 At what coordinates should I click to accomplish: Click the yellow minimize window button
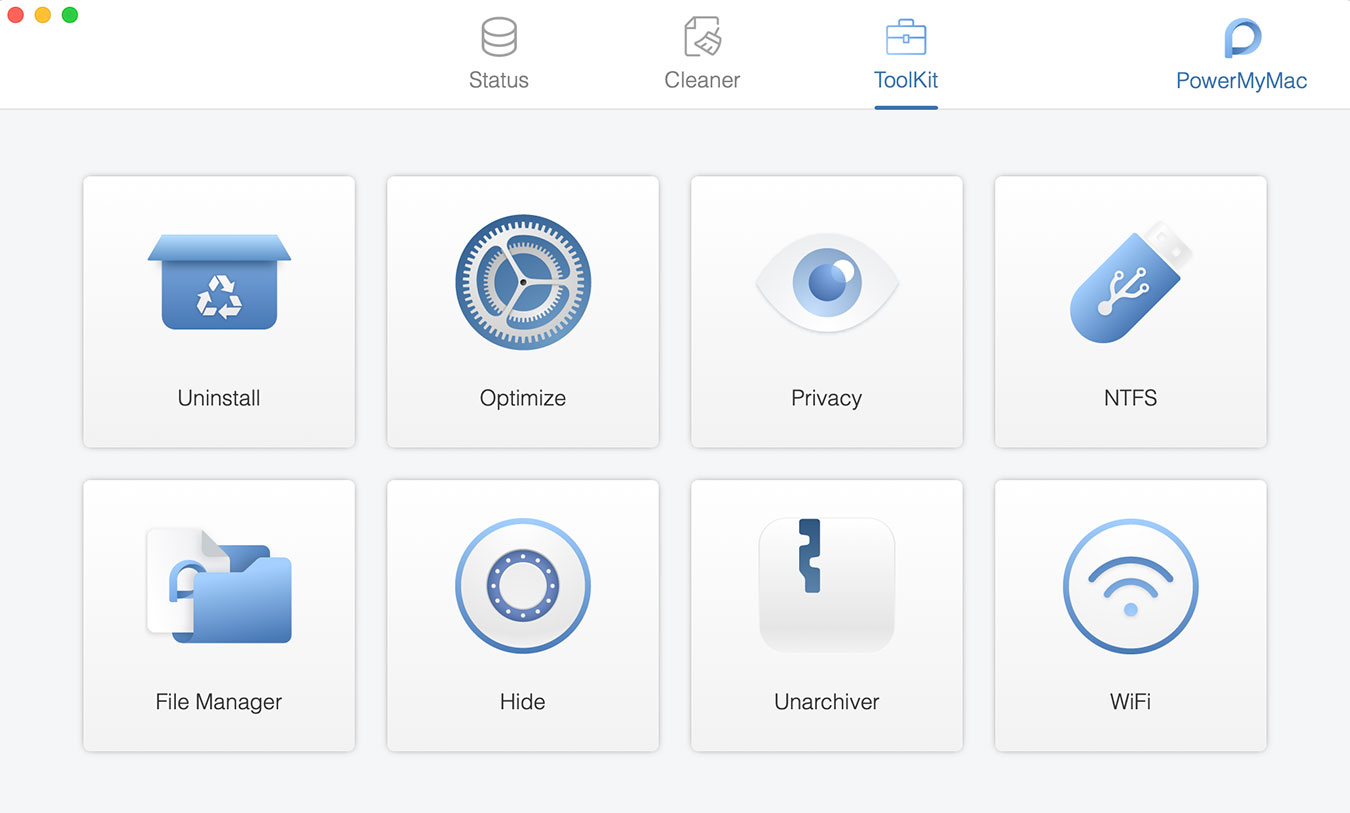[x=42, y=16]
